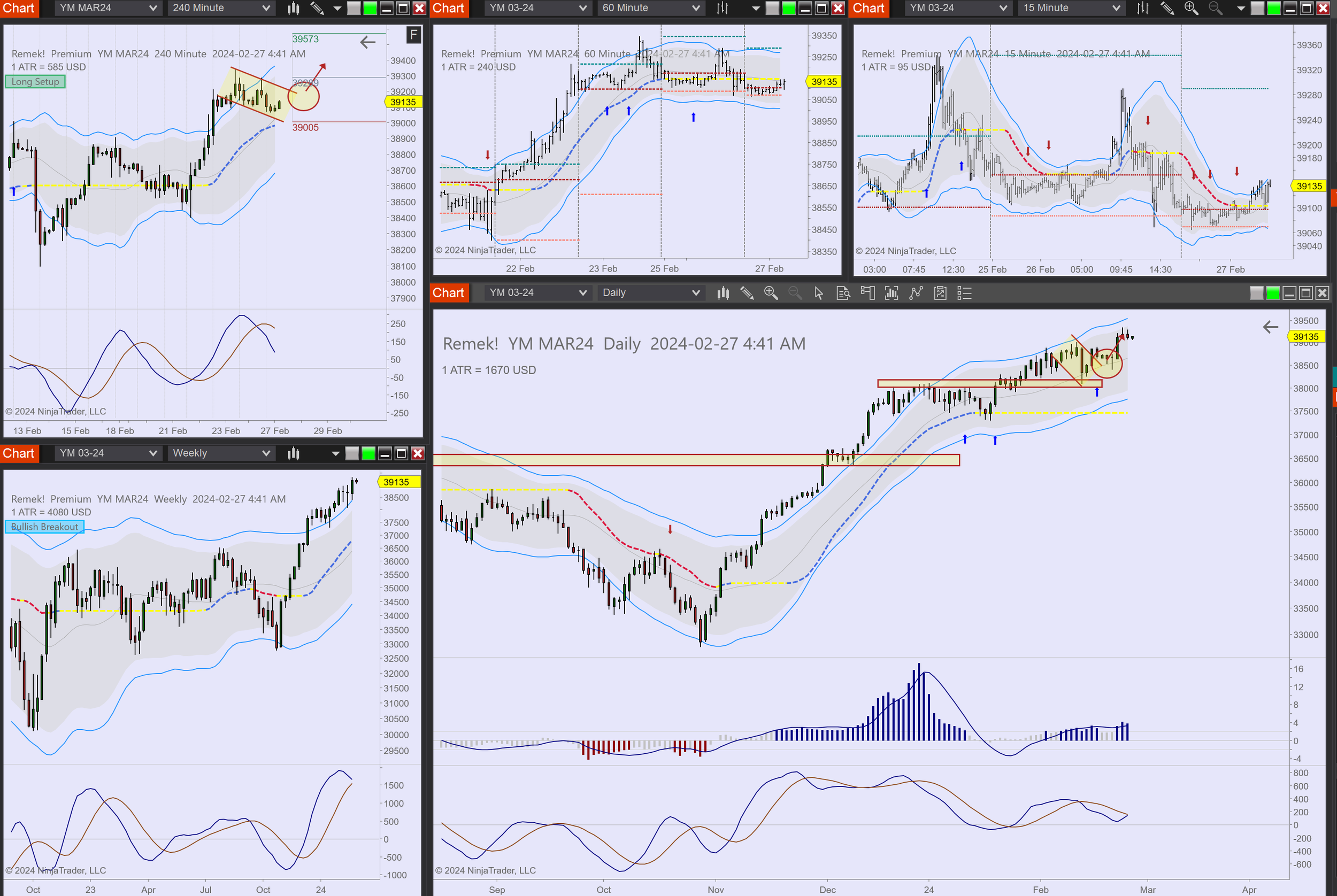1337x896 pixels.
Task: Expand toolbar overflow arrow on 60 Minute chart
Action: tap(756, 8)
